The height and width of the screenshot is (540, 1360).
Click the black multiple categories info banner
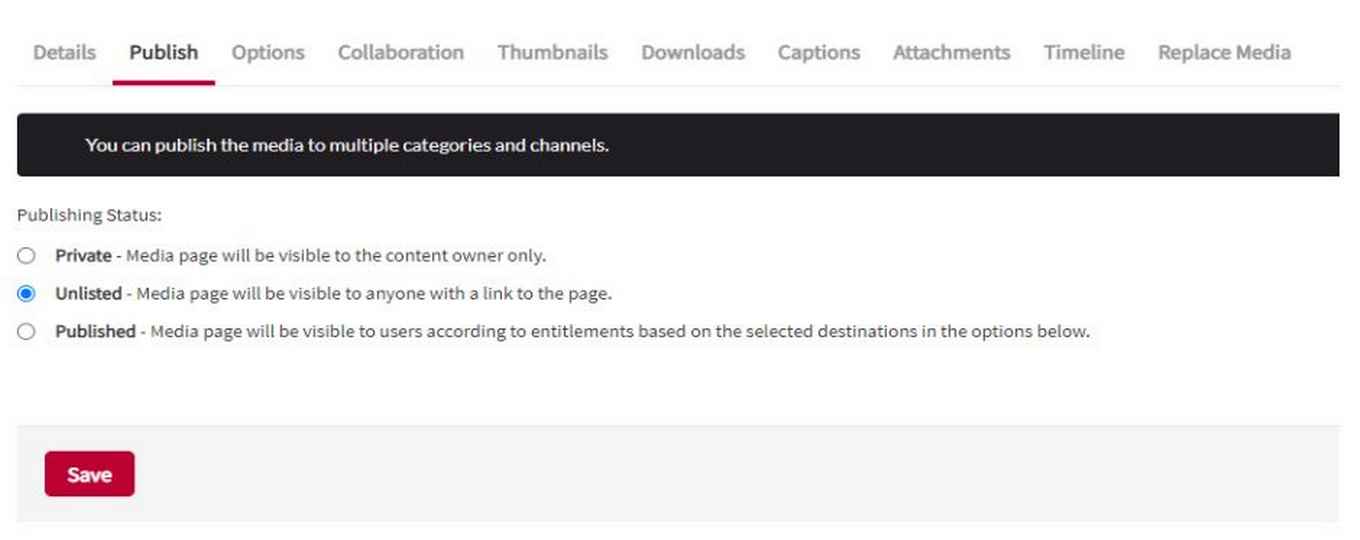(x=677, y=145)
